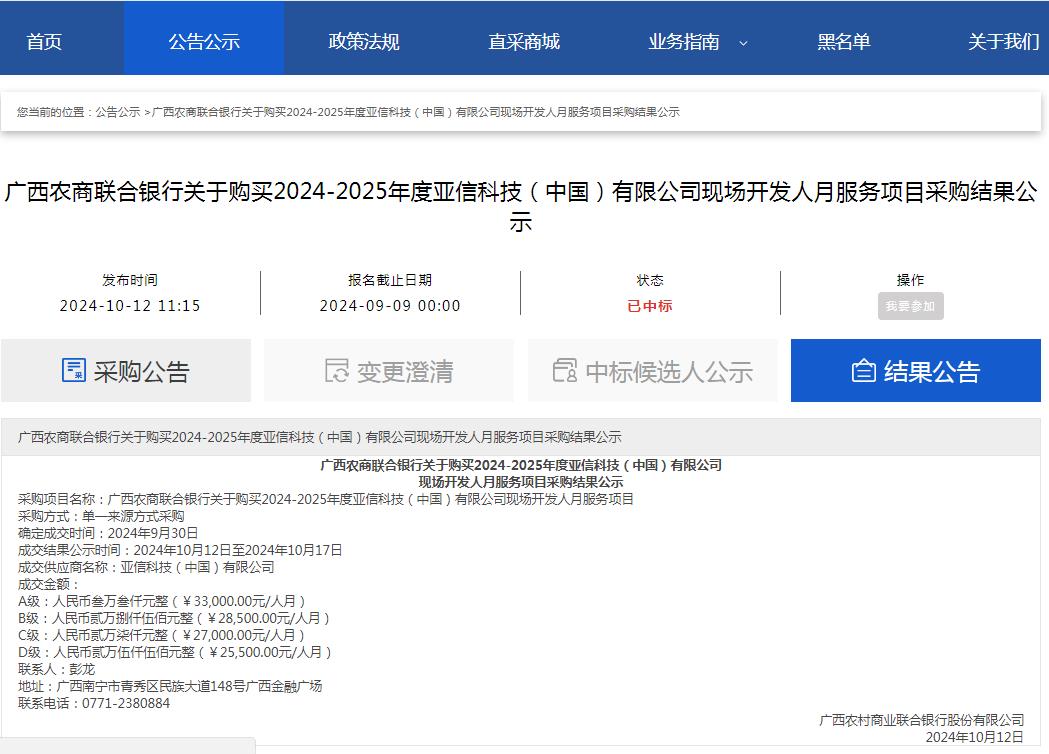Click 确定成交时间：2024年9月30日 line
This screenshot has width=1049, height=754.
point(108,533)
